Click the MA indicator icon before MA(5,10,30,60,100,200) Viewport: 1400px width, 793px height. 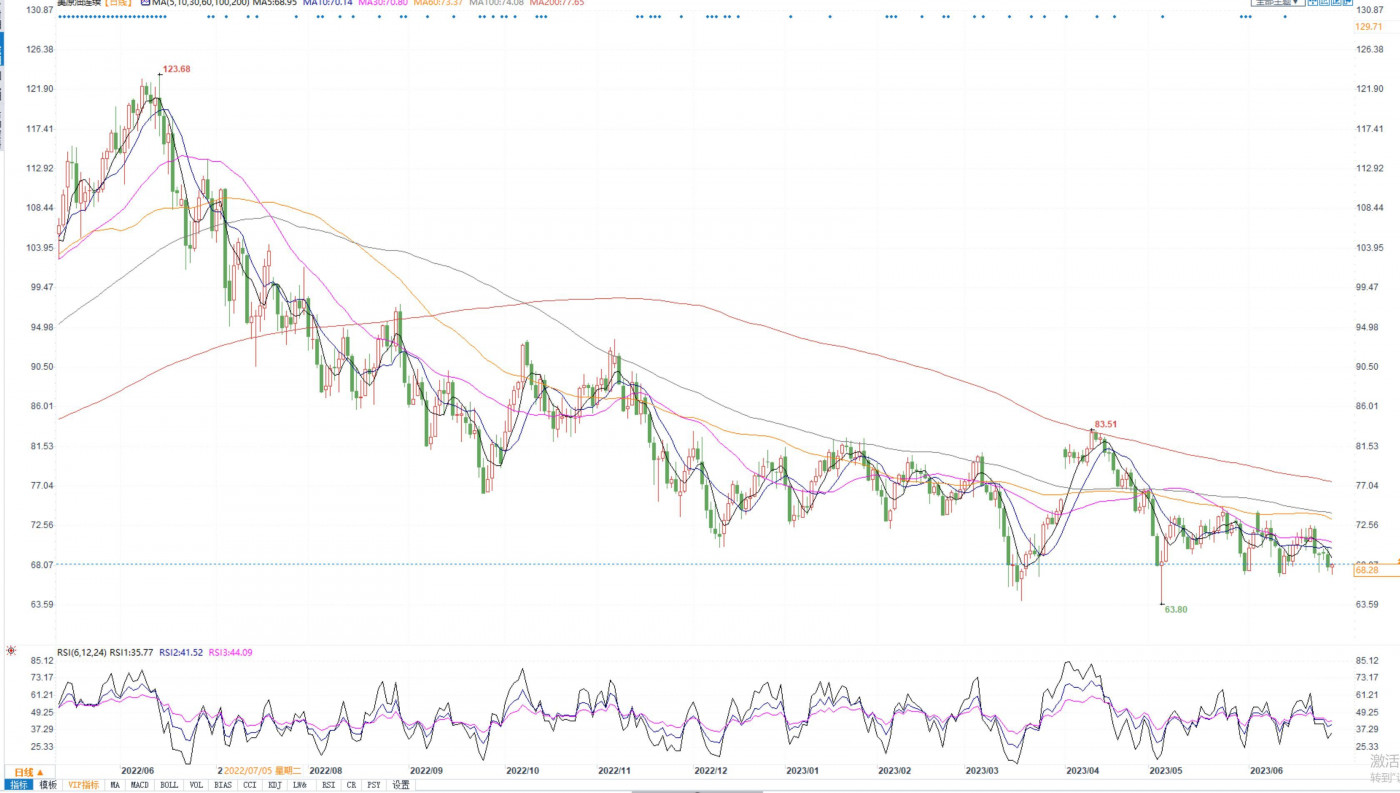[x=146, y=3]
